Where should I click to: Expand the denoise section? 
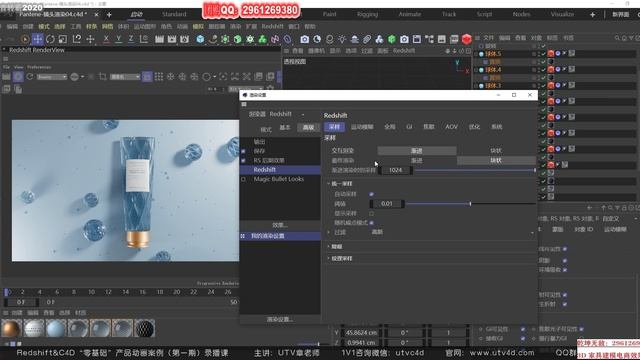[329, 247]
